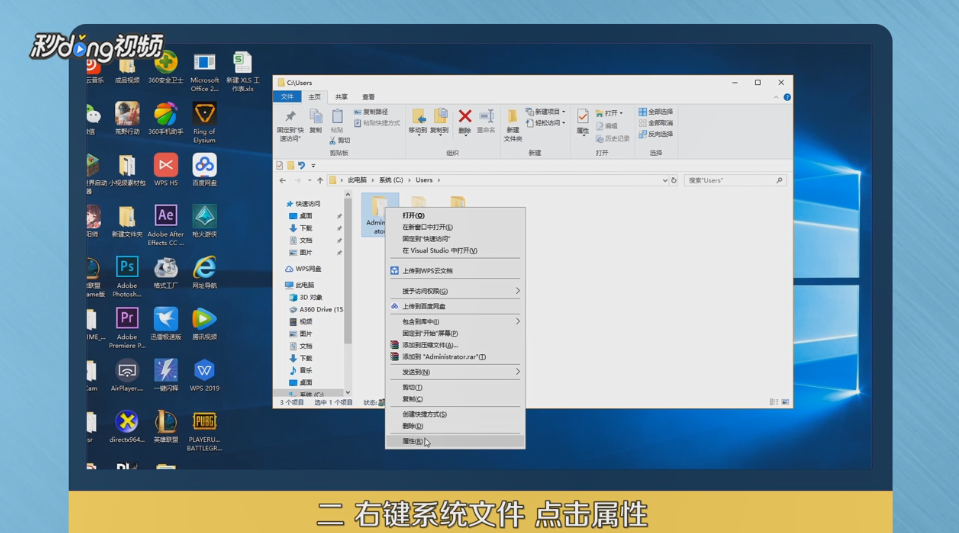This screenshot has width=959, height=533.
Task: Open the recent locations dropdown arrow
Action: [x=309, y=181]
